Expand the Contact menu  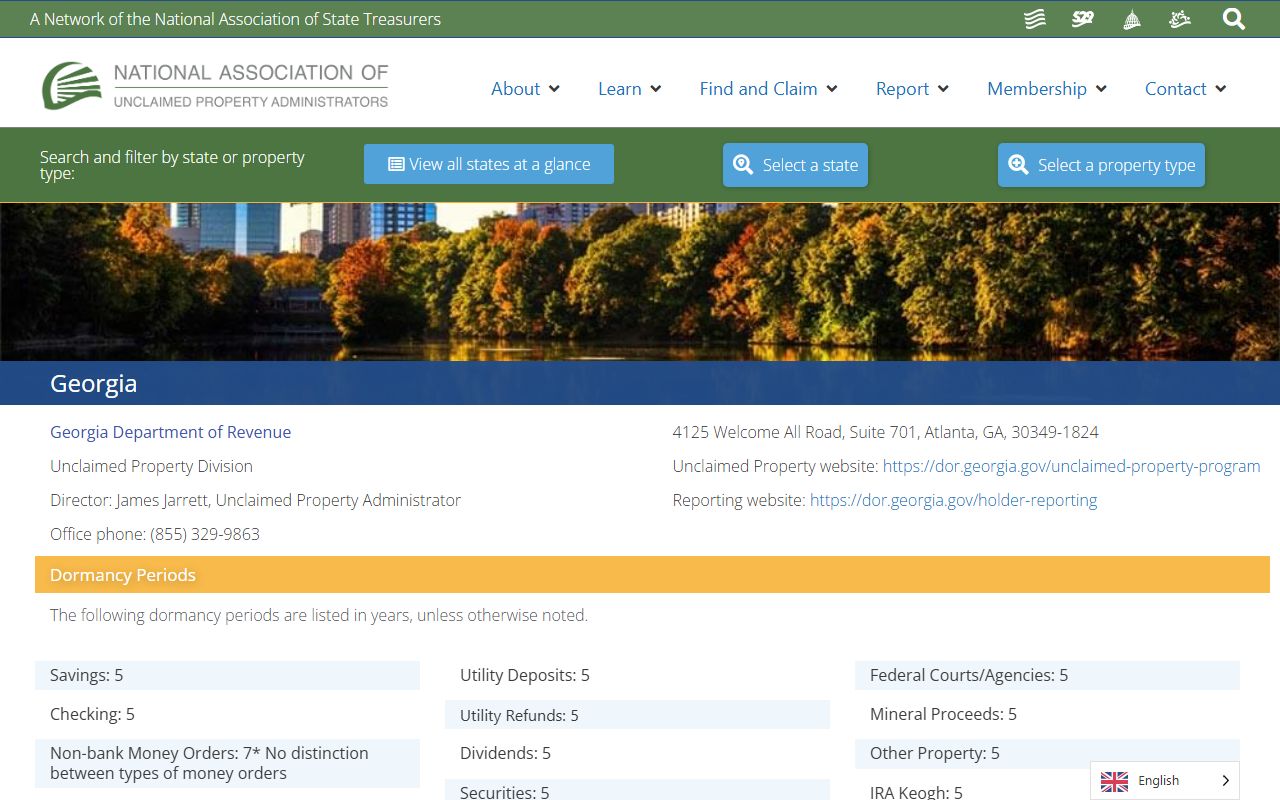(1185, 89)
